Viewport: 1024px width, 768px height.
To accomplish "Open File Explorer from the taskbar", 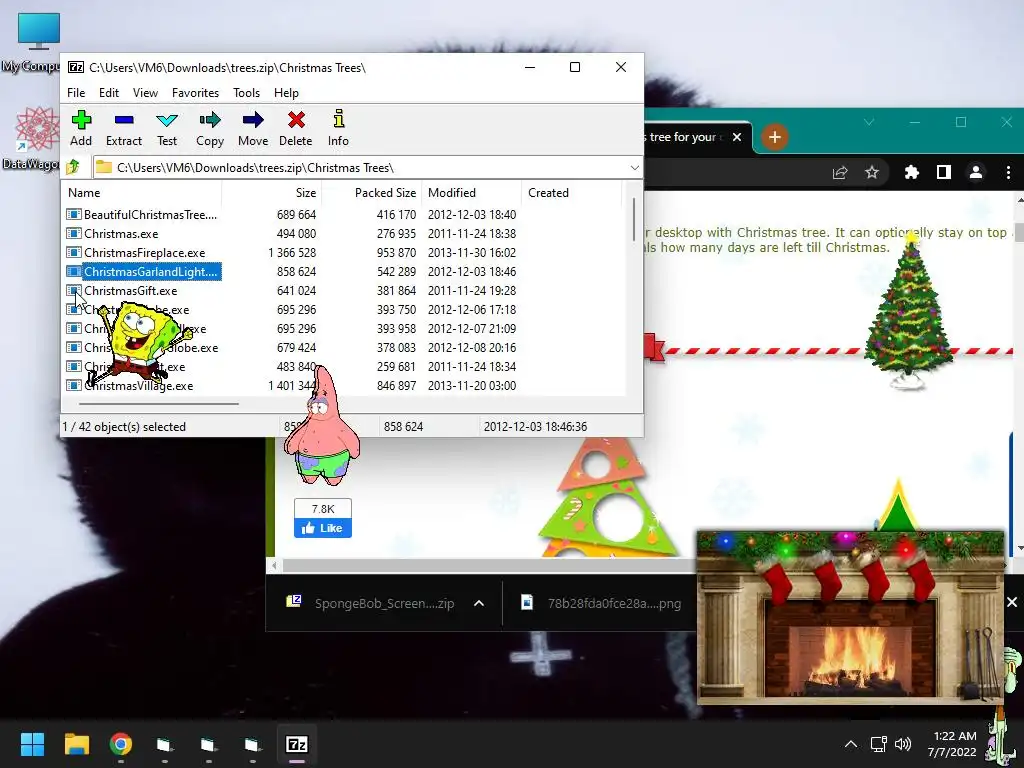I will point(76,744).
